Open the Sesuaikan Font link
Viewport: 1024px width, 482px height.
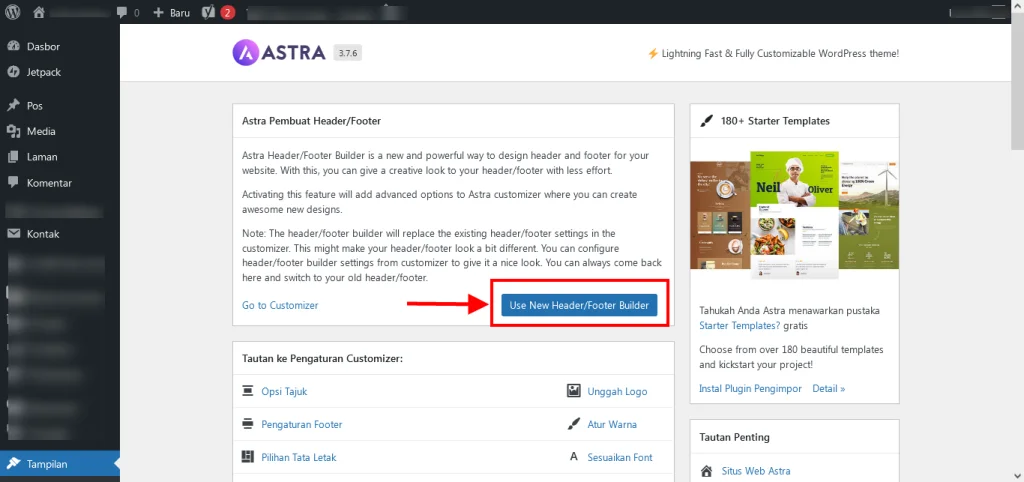pyautogui.click(x=619, y=457)
